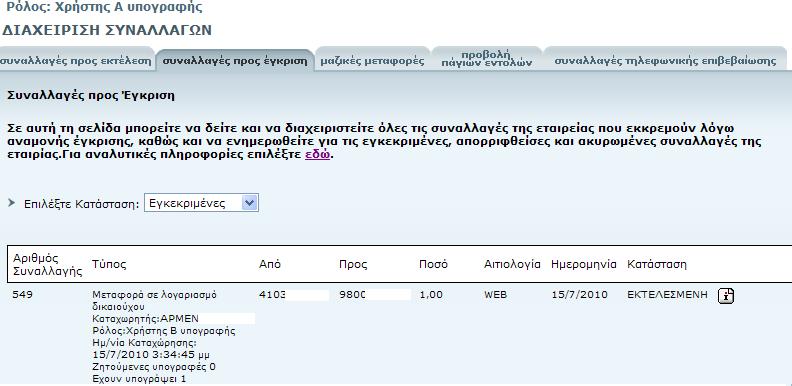
Task: Open info icon for transaction 549
Action: pos(726,296)
